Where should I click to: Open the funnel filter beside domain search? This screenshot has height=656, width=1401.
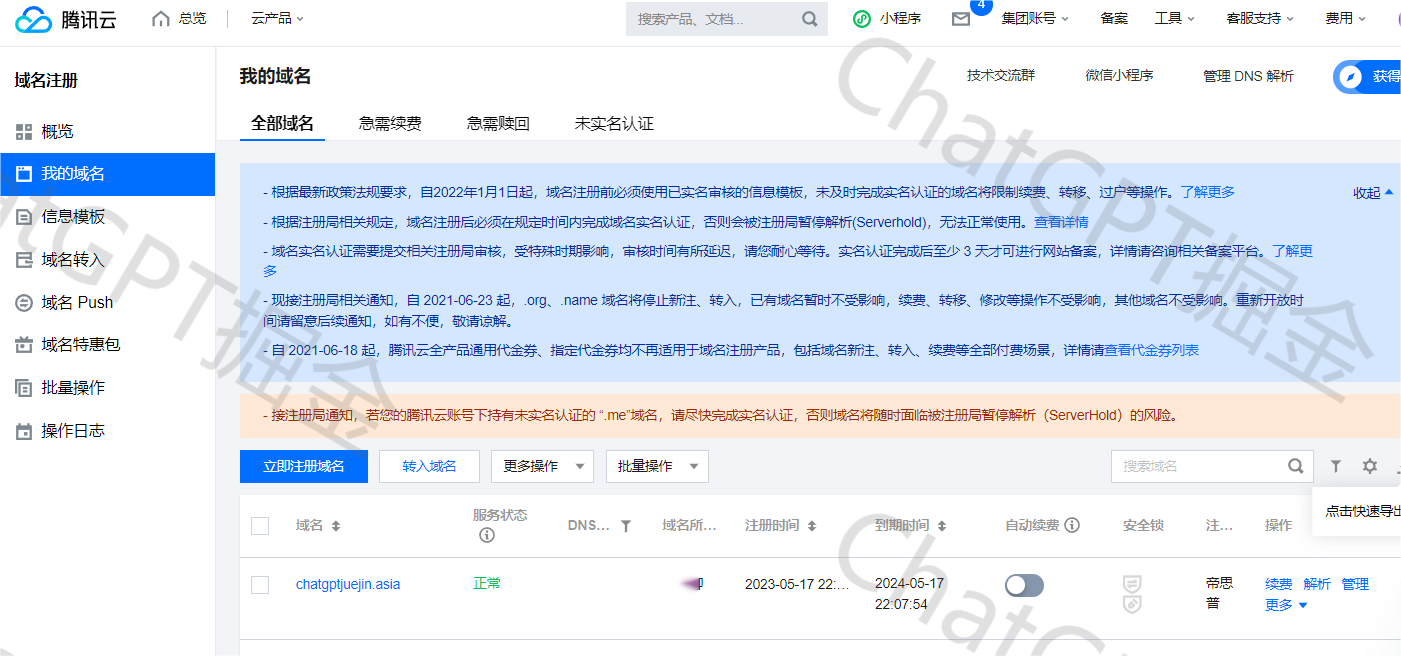(1336, 466)
